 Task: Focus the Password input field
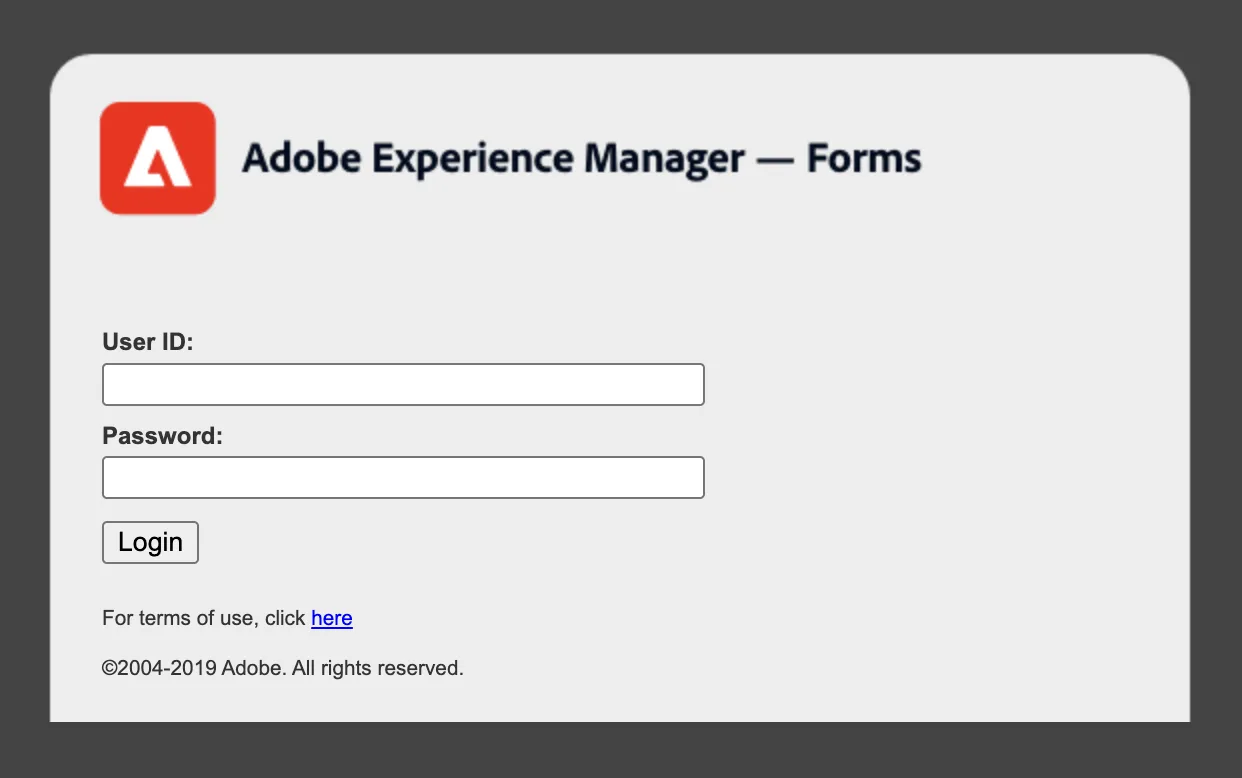tap(403, 478)
